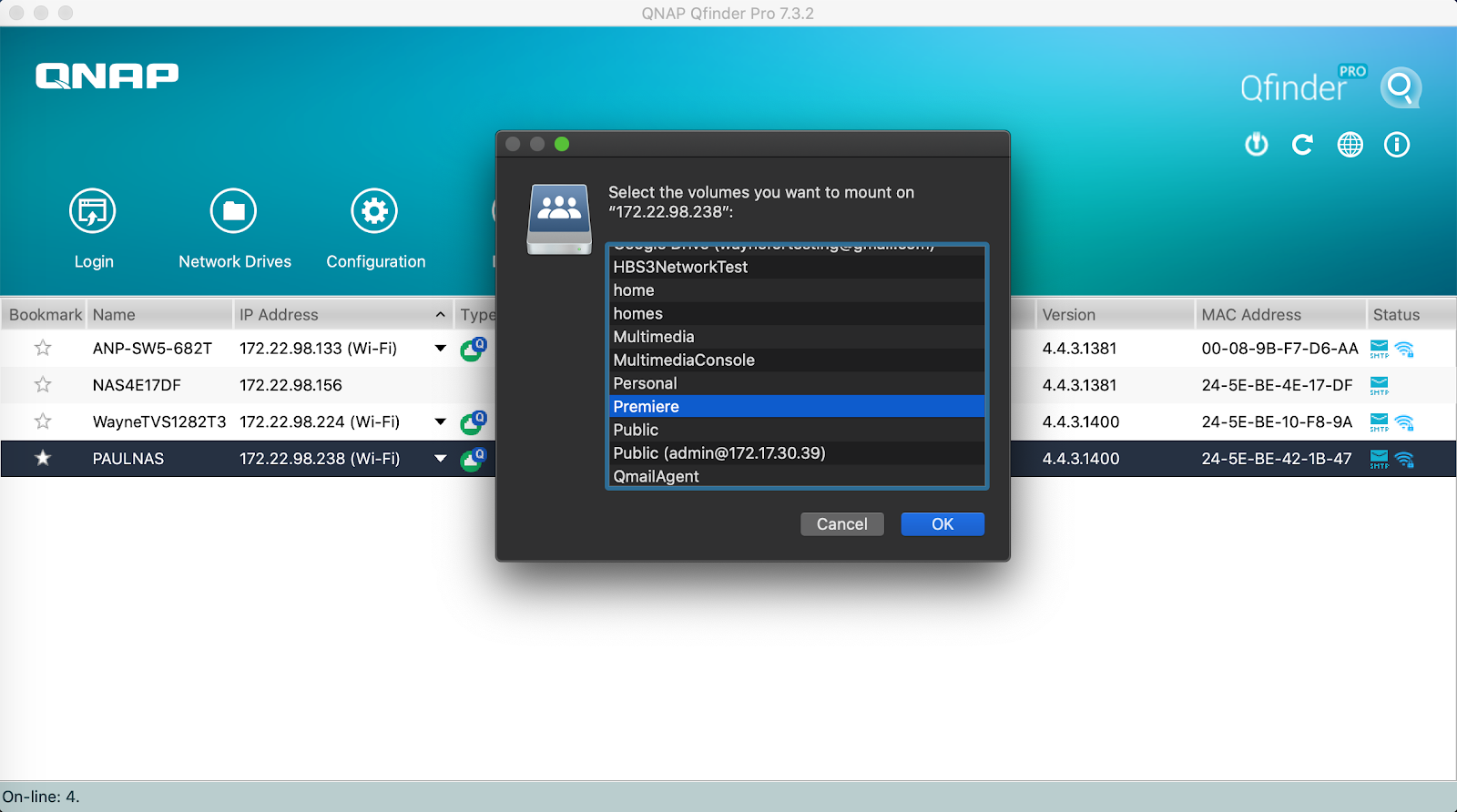Click SMTP status icon for PAULNAS

click(x=1380, y=459)
